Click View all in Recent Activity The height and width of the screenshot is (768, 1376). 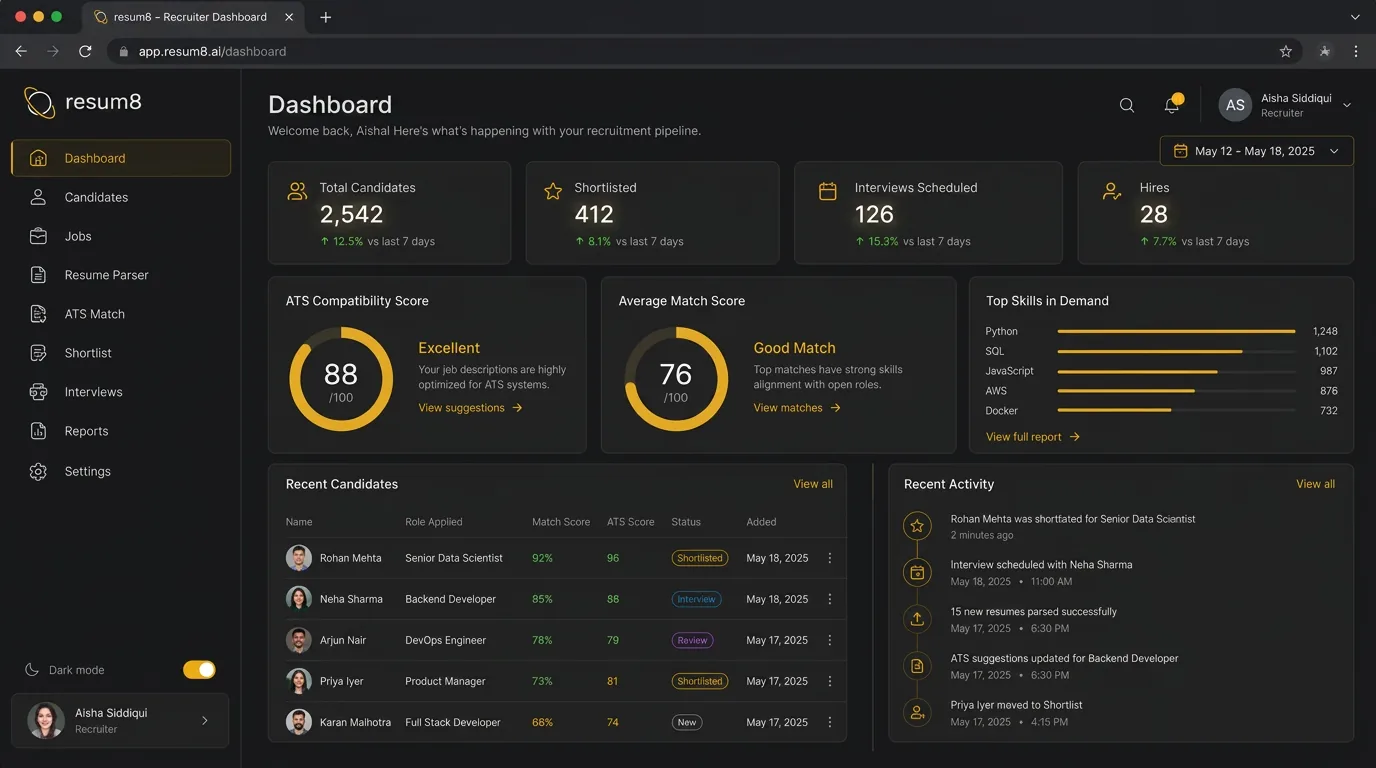pyautogui.click(x=1315, y=484)
